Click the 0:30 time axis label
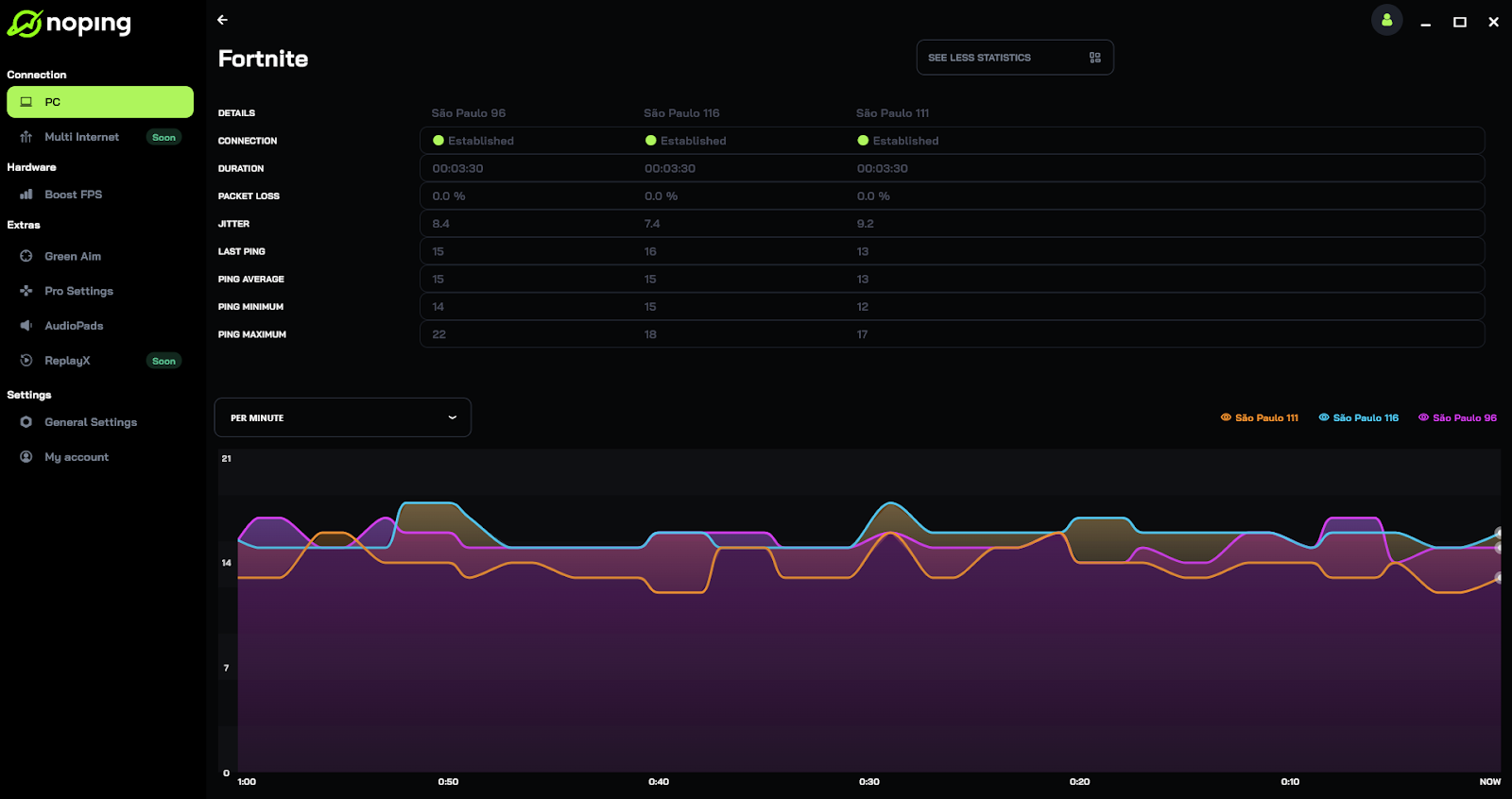 pyautogui.click(x=869, y=782)
